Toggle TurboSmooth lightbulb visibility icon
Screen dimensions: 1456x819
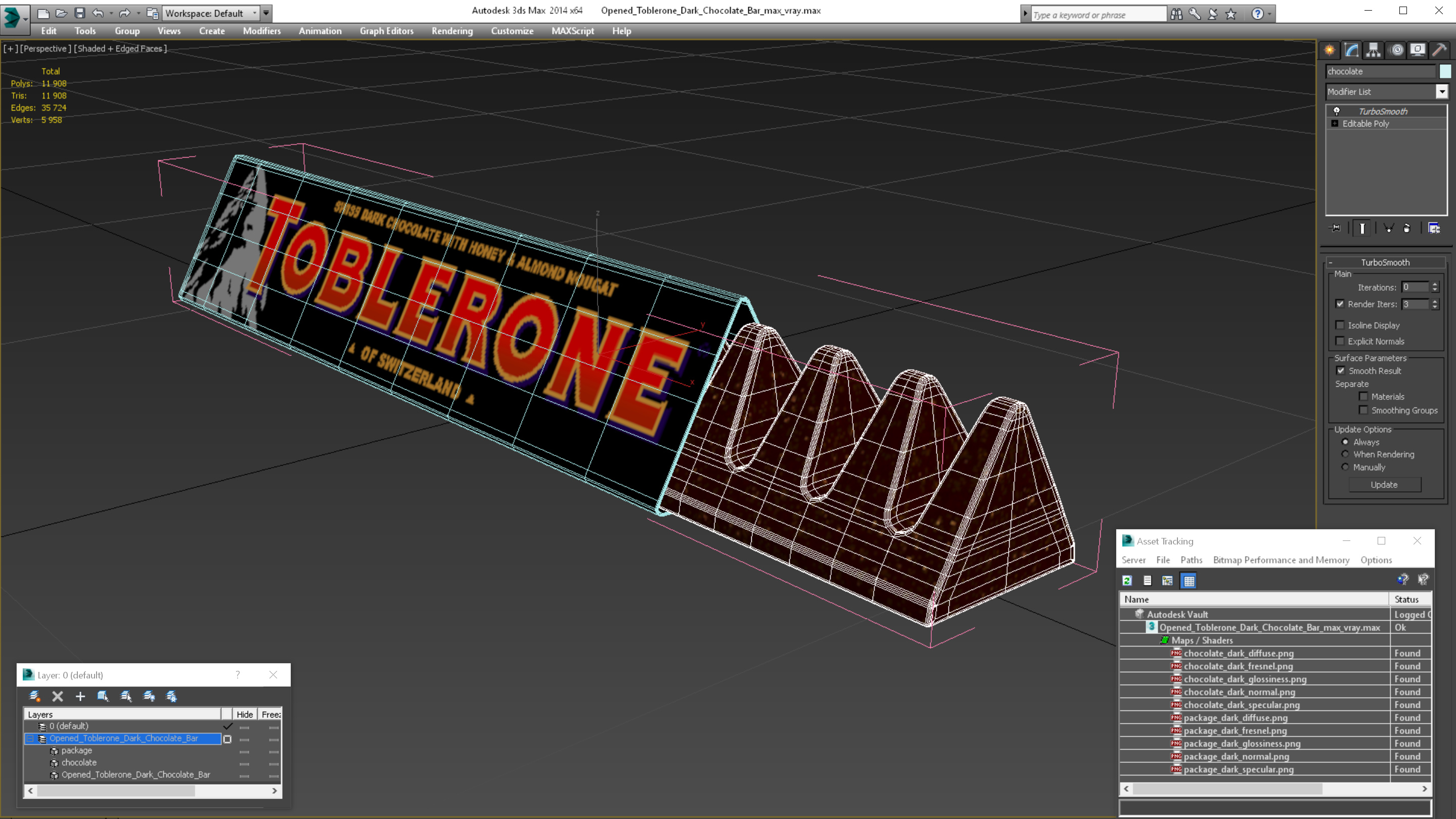[1336, 111]
